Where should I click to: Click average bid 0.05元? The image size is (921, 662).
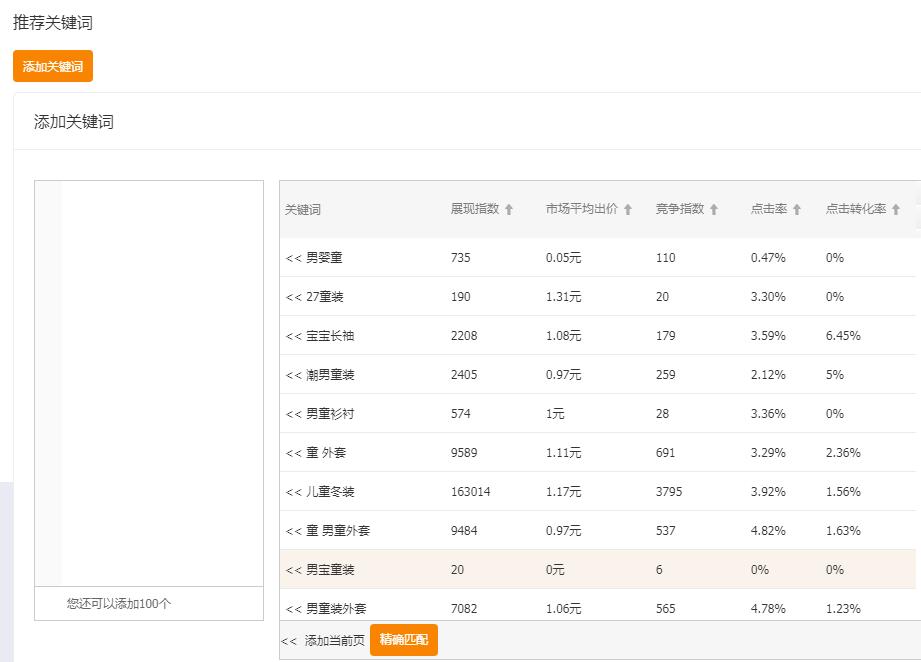point(563,257)
